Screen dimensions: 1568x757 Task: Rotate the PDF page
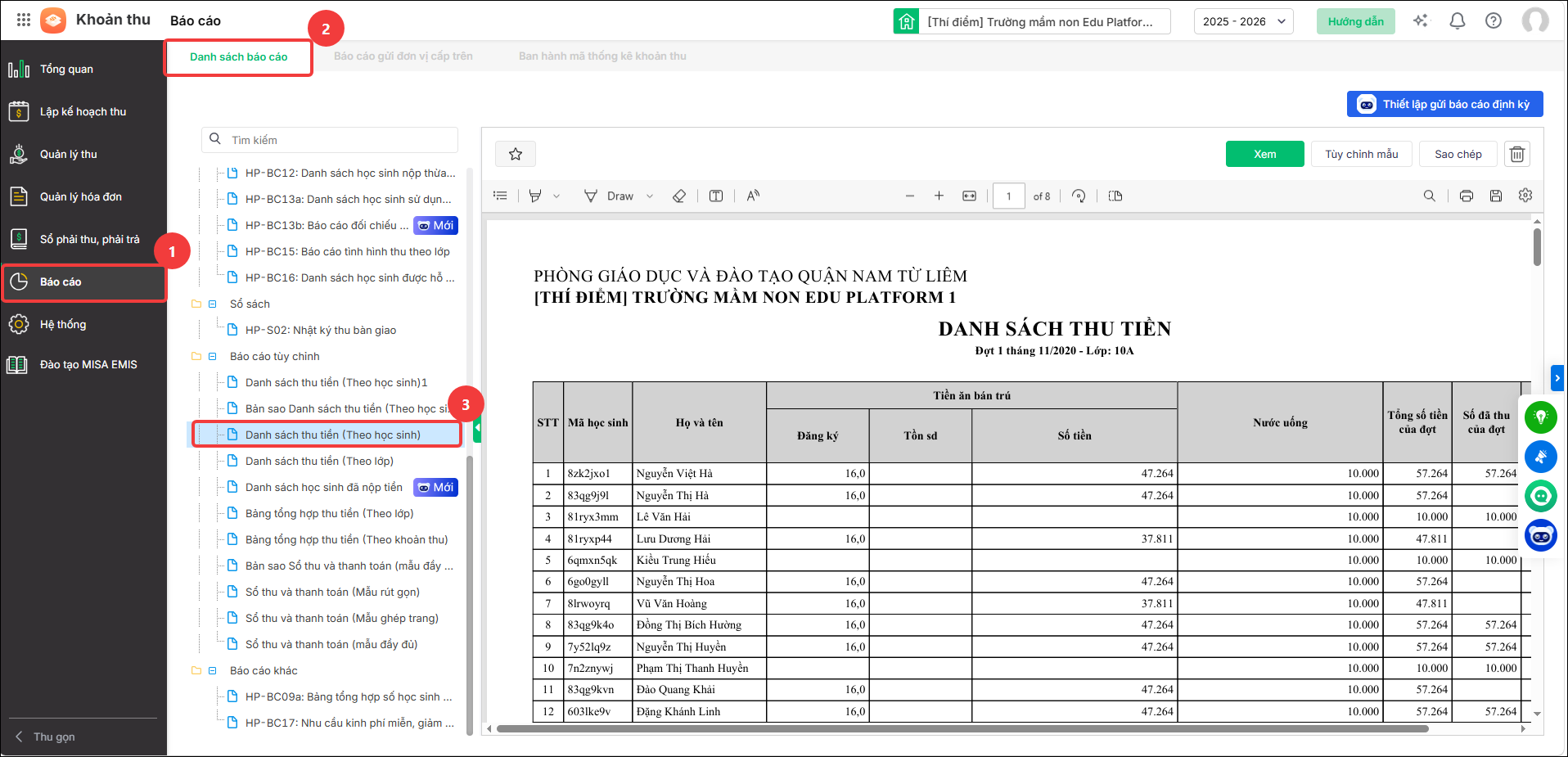1079,196
